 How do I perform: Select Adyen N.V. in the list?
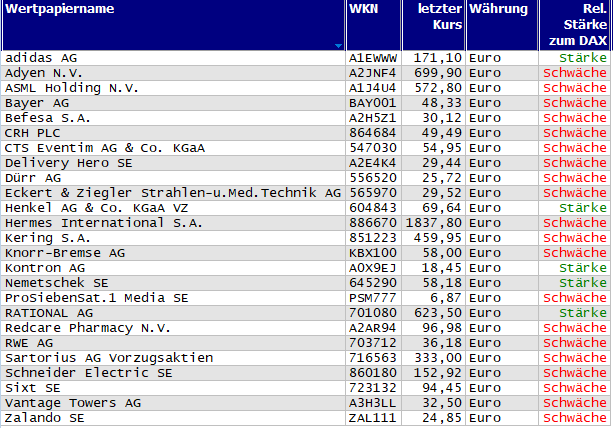[44, 73]
